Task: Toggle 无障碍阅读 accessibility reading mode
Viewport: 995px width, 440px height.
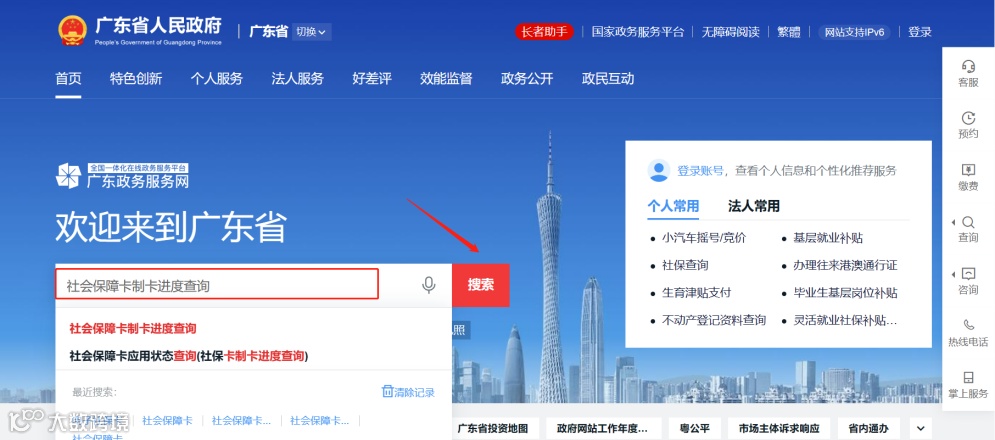Action: 730,32
